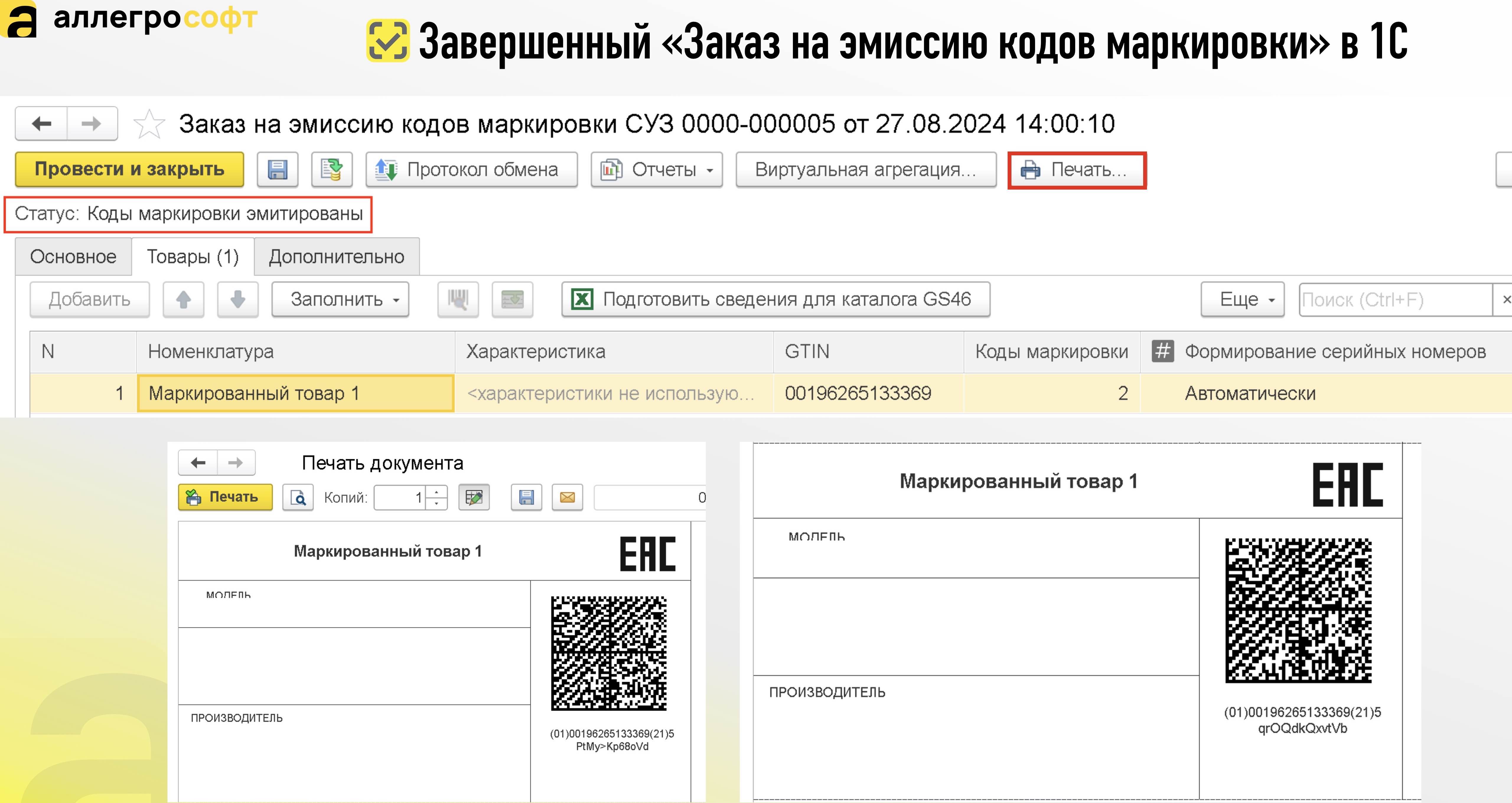Expand the Отчеты dropdown
The image size is (1512, 803).
click(656, 170)
